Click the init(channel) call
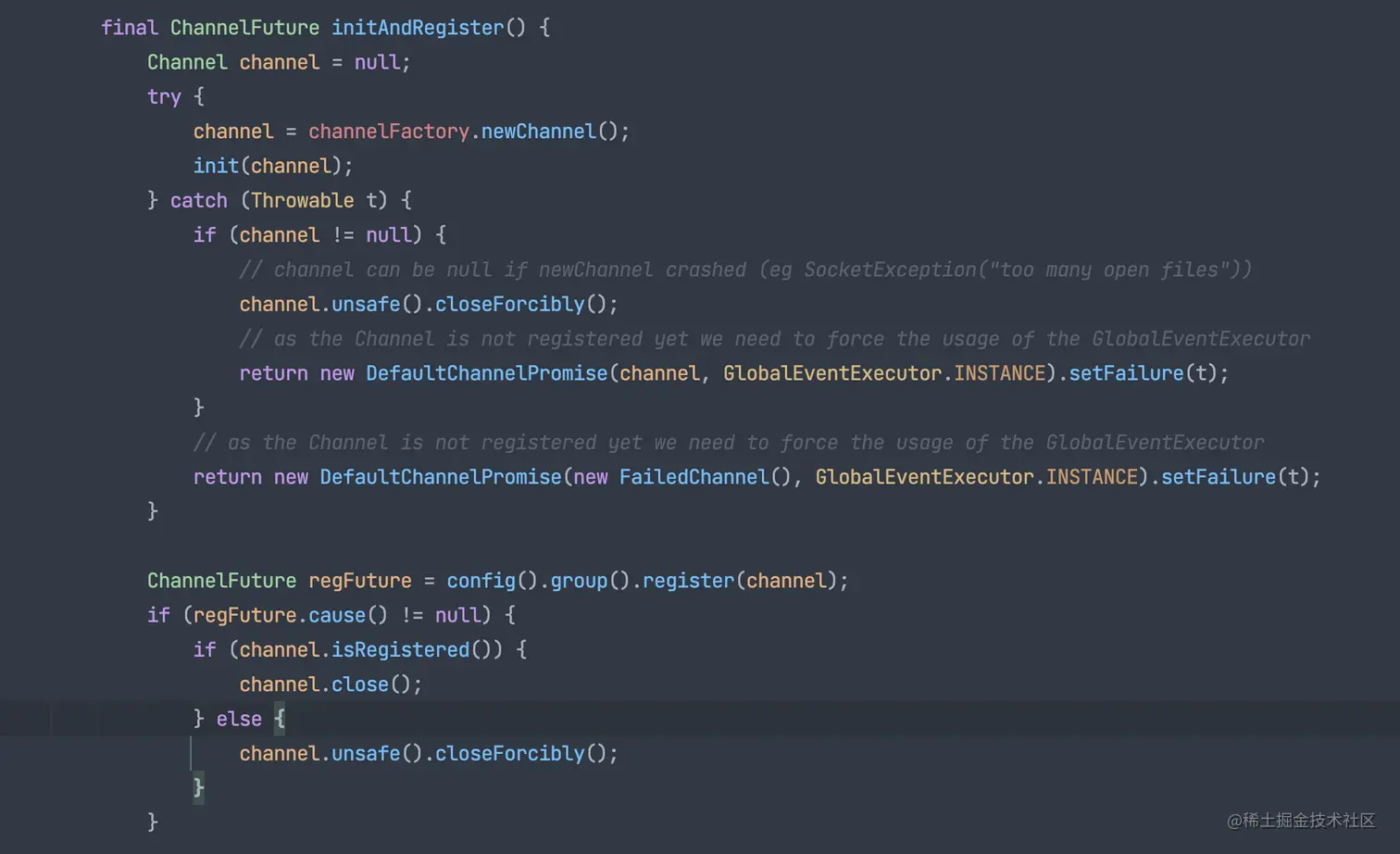The image size is (1400, 854). (268, 166)
